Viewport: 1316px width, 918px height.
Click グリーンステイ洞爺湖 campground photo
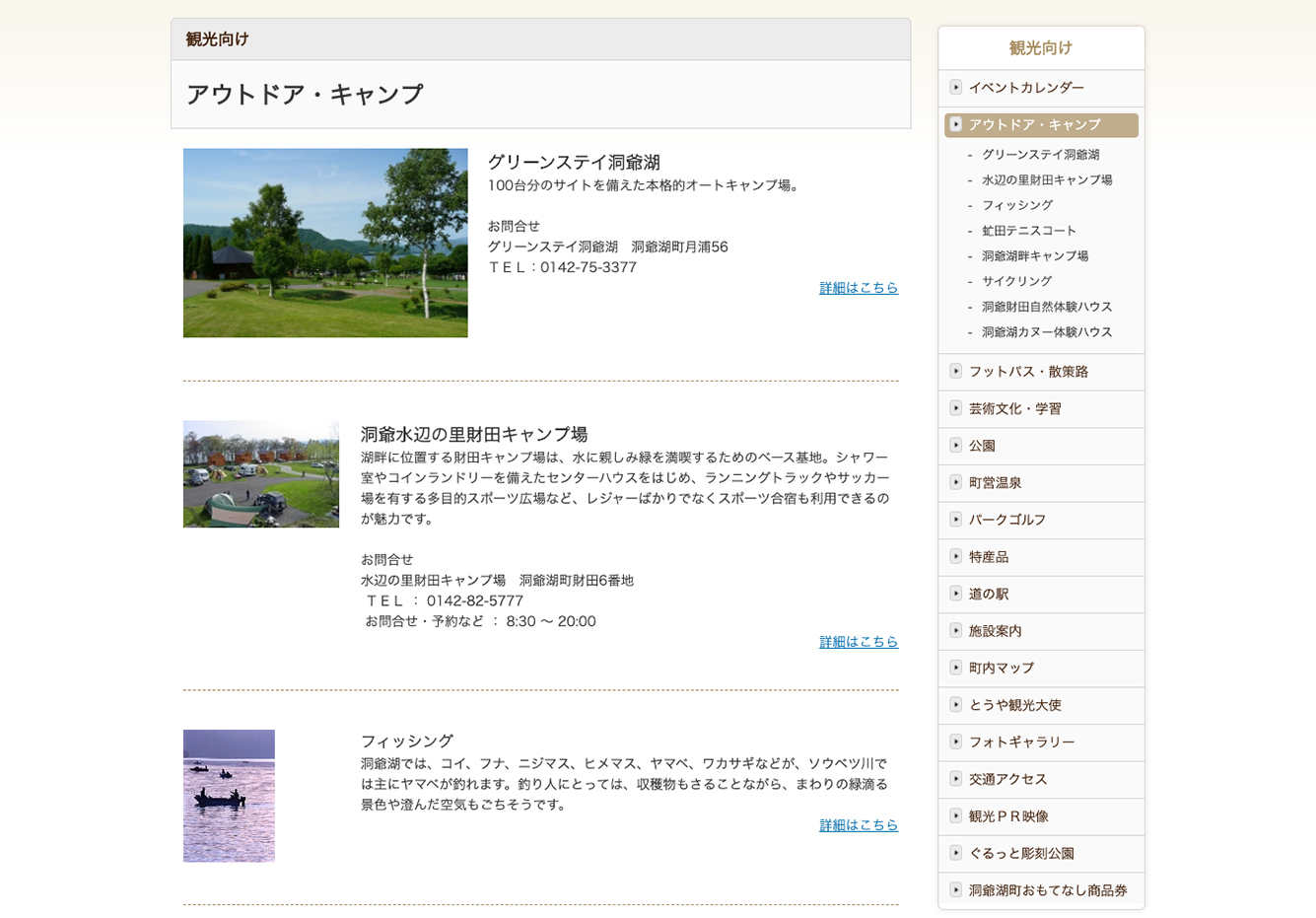pyautogui.click(x=325, y=243)
